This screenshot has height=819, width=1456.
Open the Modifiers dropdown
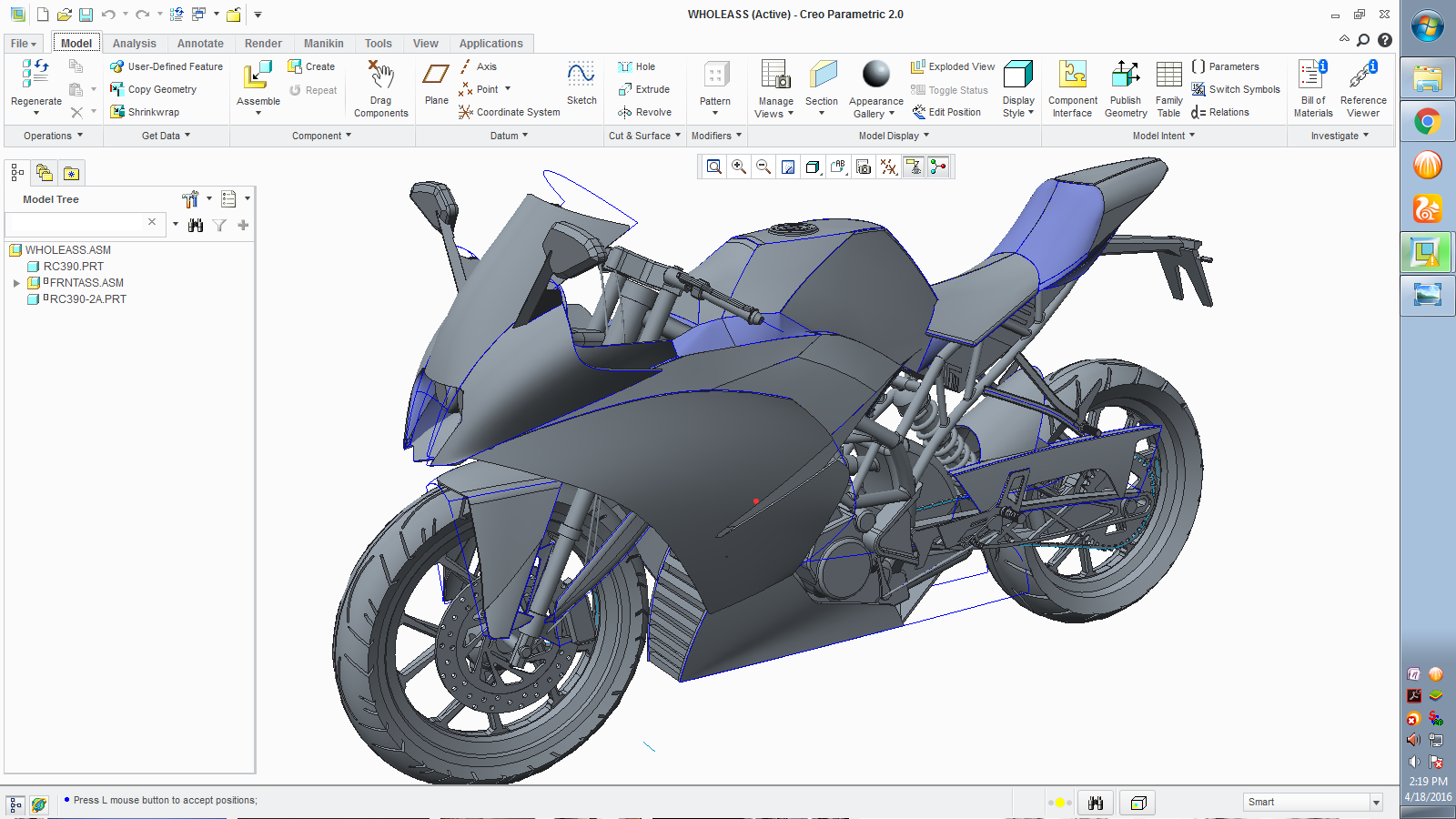click(716, 136)
